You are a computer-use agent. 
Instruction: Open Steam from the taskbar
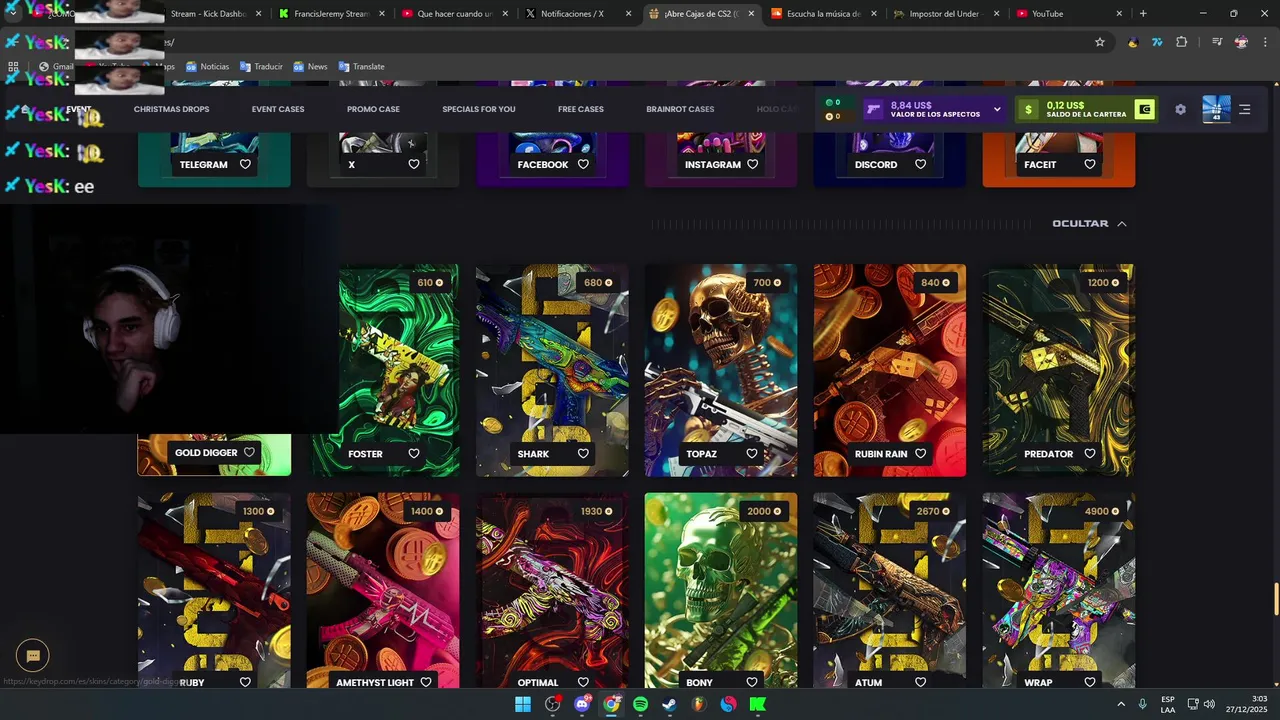669,704
